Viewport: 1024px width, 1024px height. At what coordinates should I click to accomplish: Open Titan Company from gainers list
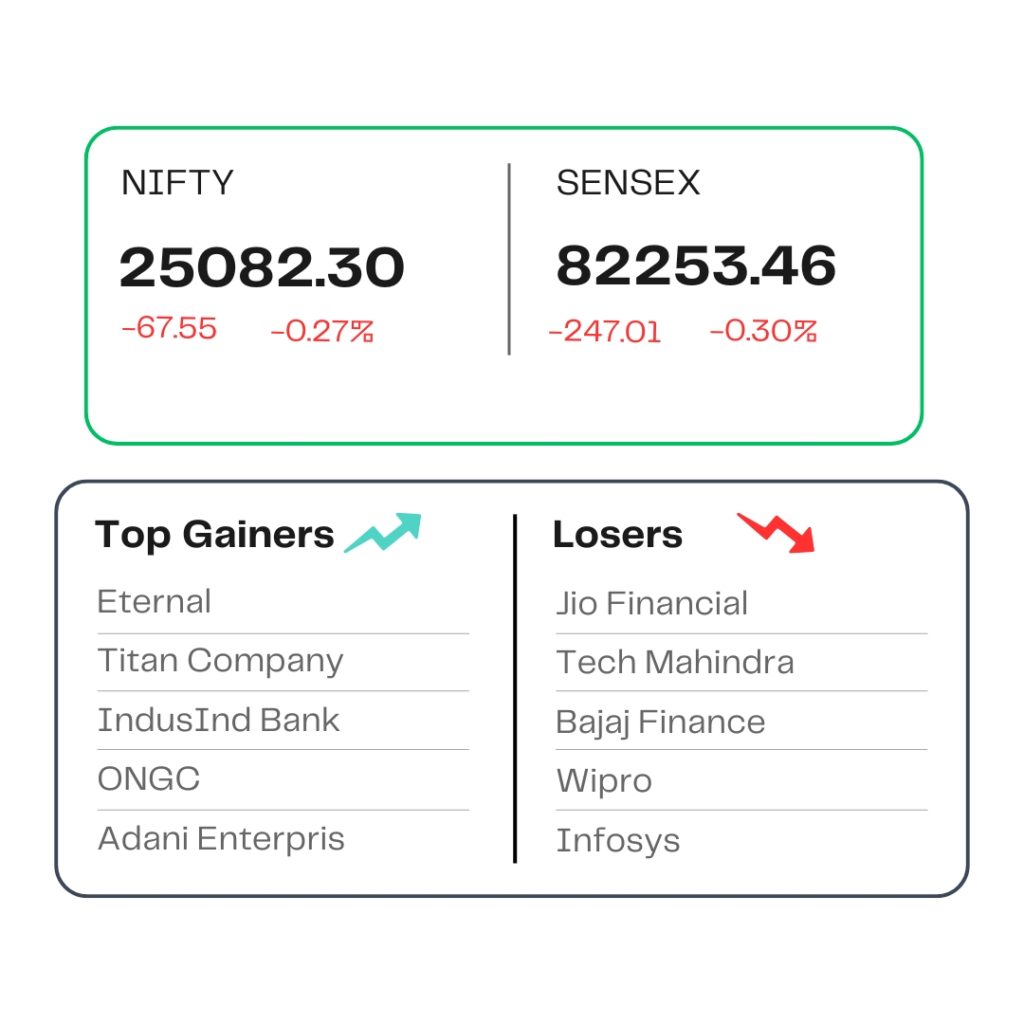(x=220, y=661)
